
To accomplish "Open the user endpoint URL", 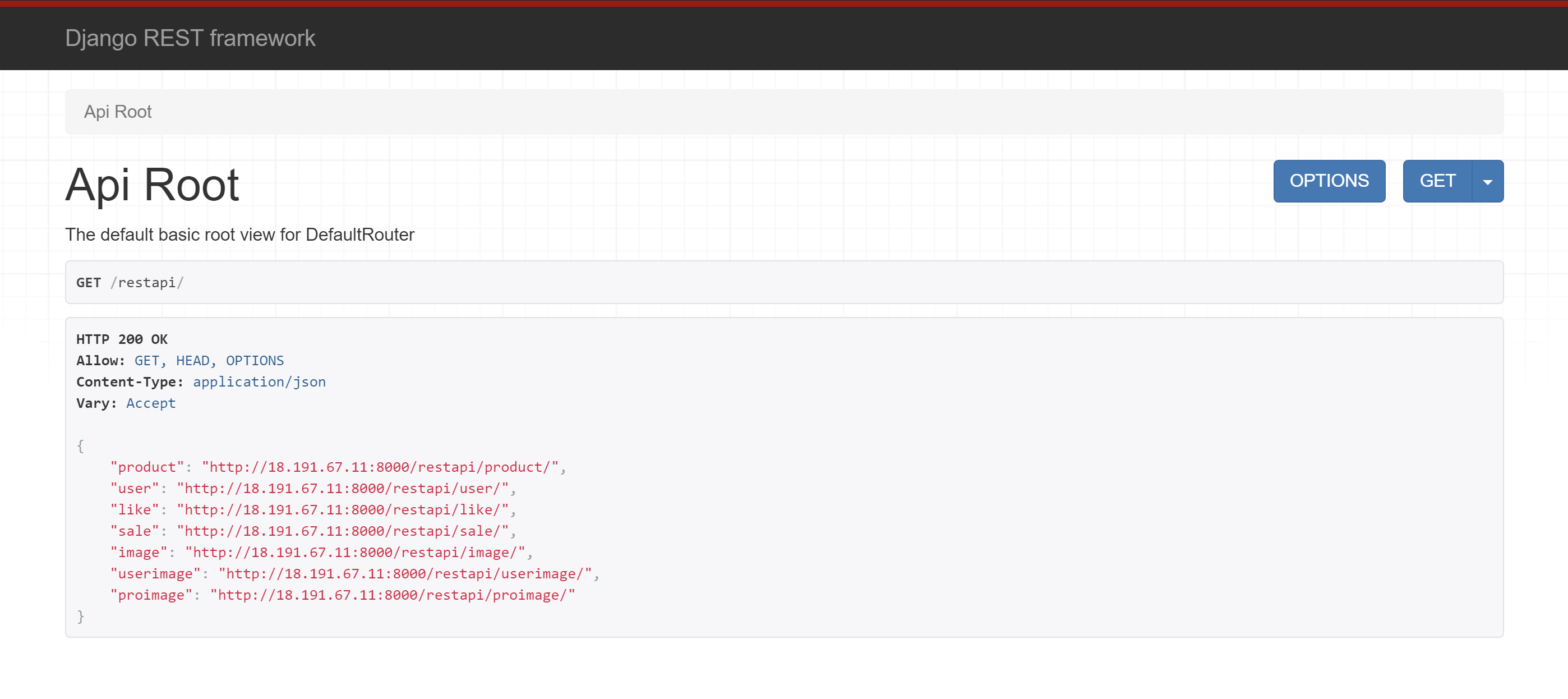I will pos(343,488).
